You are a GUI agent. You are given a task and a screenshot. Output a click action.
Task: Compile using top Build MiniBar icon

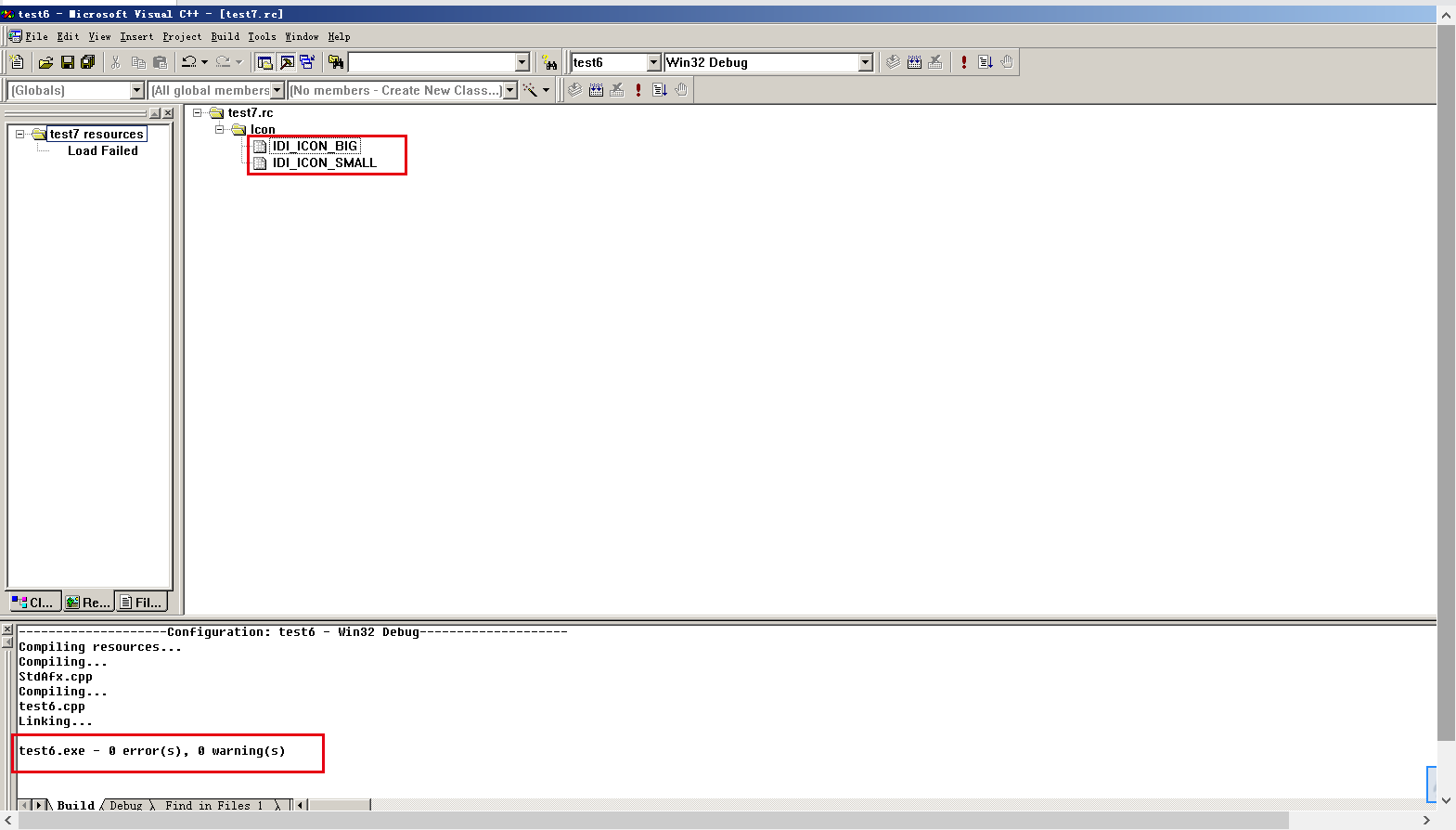(893, 62)
